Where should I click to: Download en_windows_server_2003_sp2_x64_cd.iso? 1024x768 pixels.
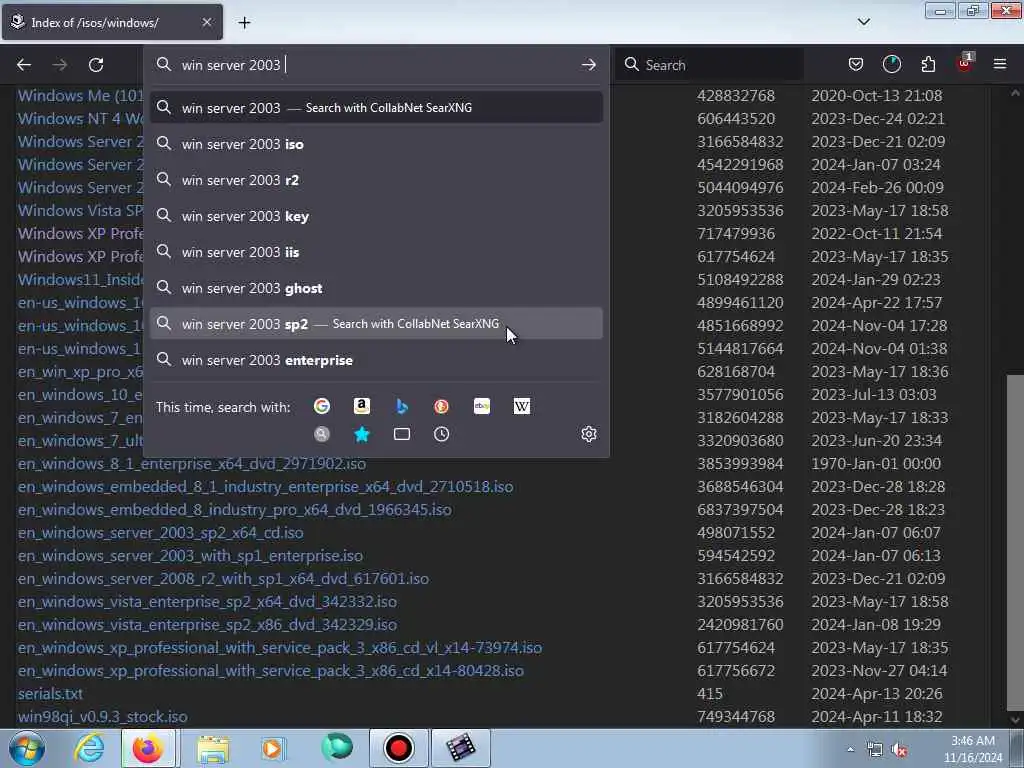pyautogui.click(x=161, y=532)
